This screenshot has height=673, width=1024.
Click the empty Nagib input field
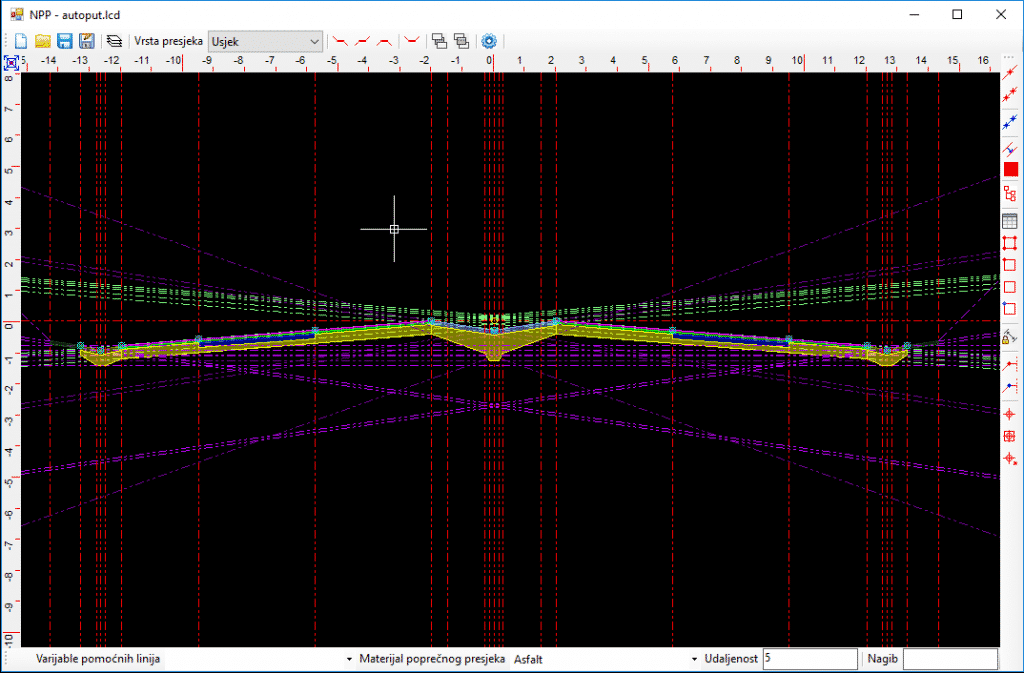950,659
